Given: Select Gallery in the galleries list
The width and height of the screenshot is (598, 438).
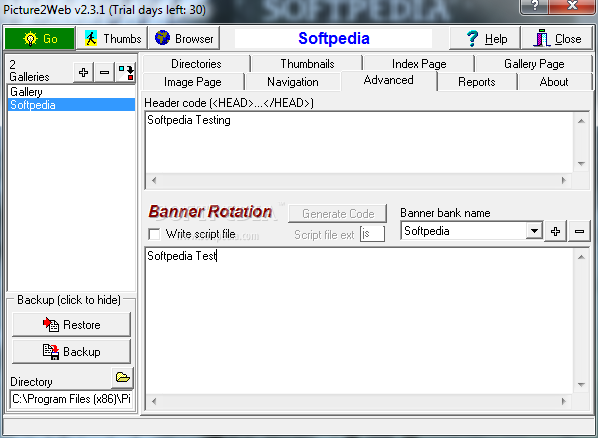Looking at the screenshot, I should point(71,92).
